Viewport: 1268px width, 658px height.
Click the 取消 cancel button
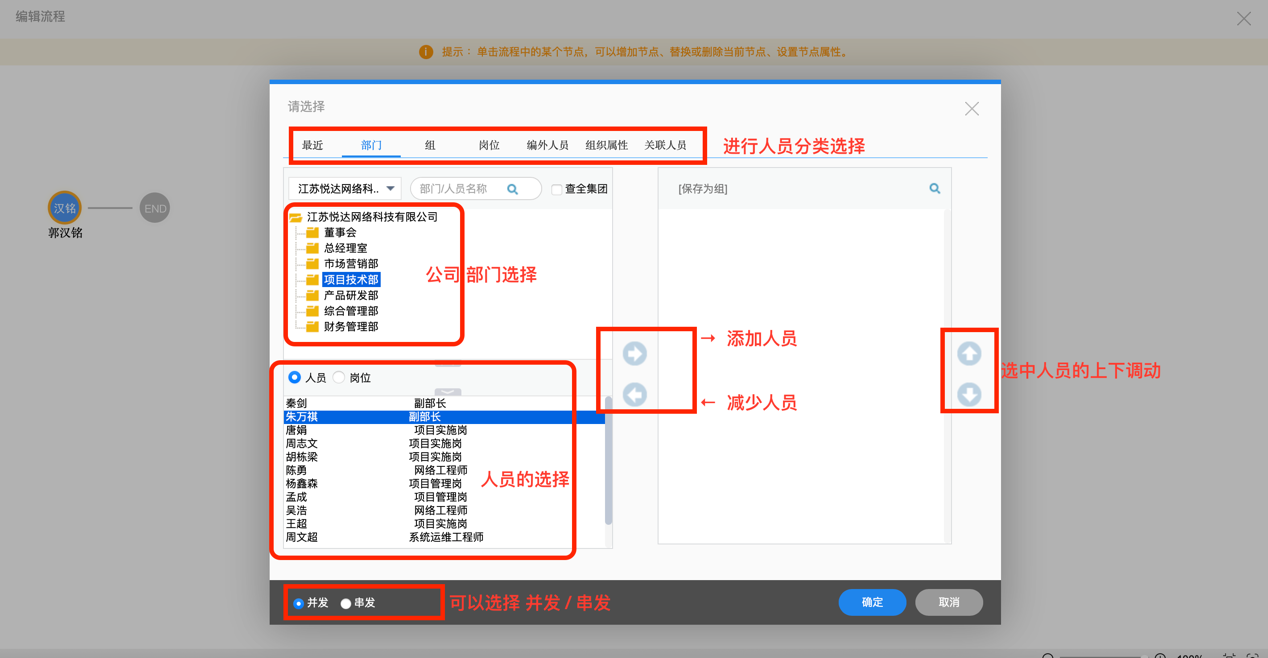tap(947, 602)
